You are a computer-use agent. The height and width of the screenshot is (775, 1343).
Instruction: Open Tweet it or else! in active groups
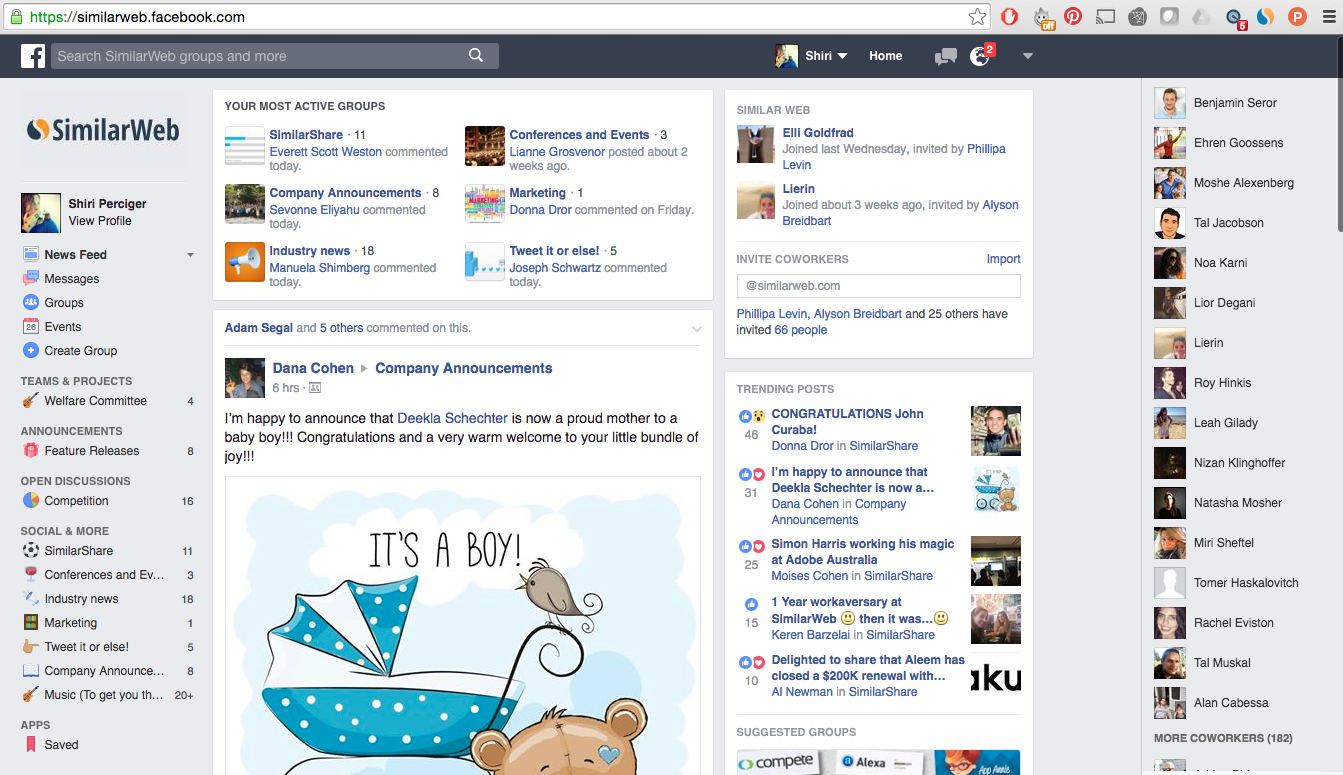(x=554, y=251)
